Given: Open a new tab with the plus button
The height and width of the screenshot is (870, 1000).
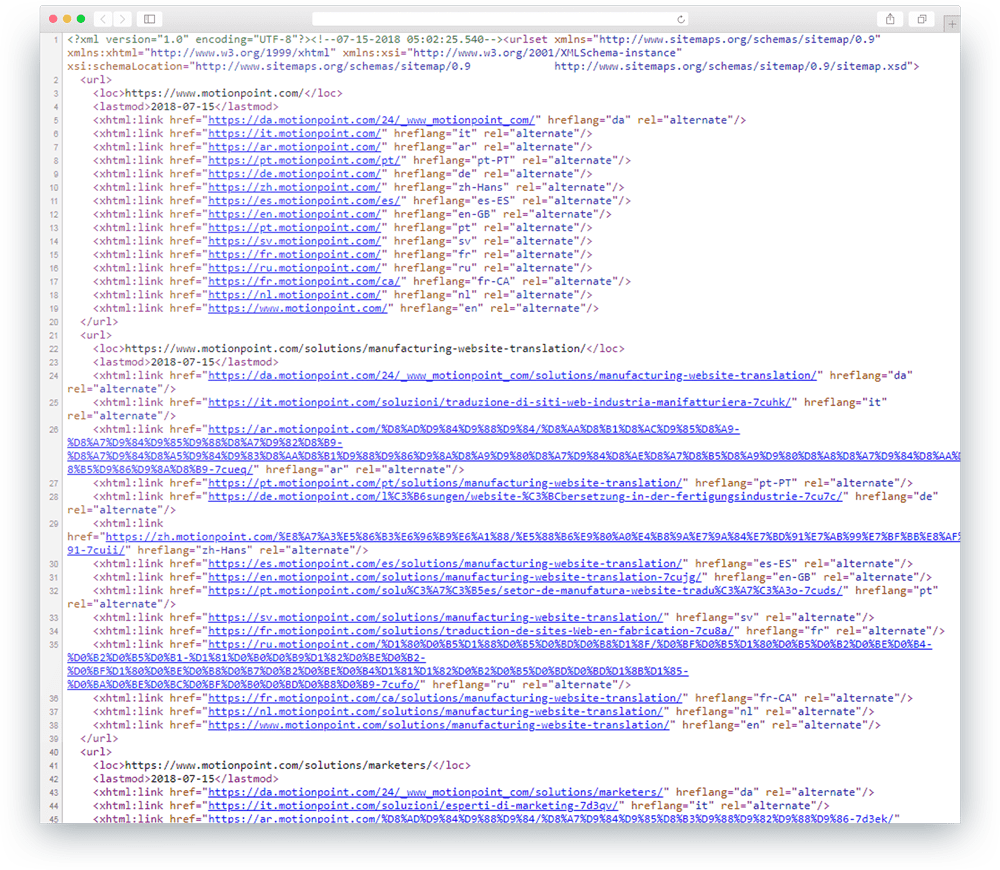Looking at the screenshot, I should click(952, 23).
